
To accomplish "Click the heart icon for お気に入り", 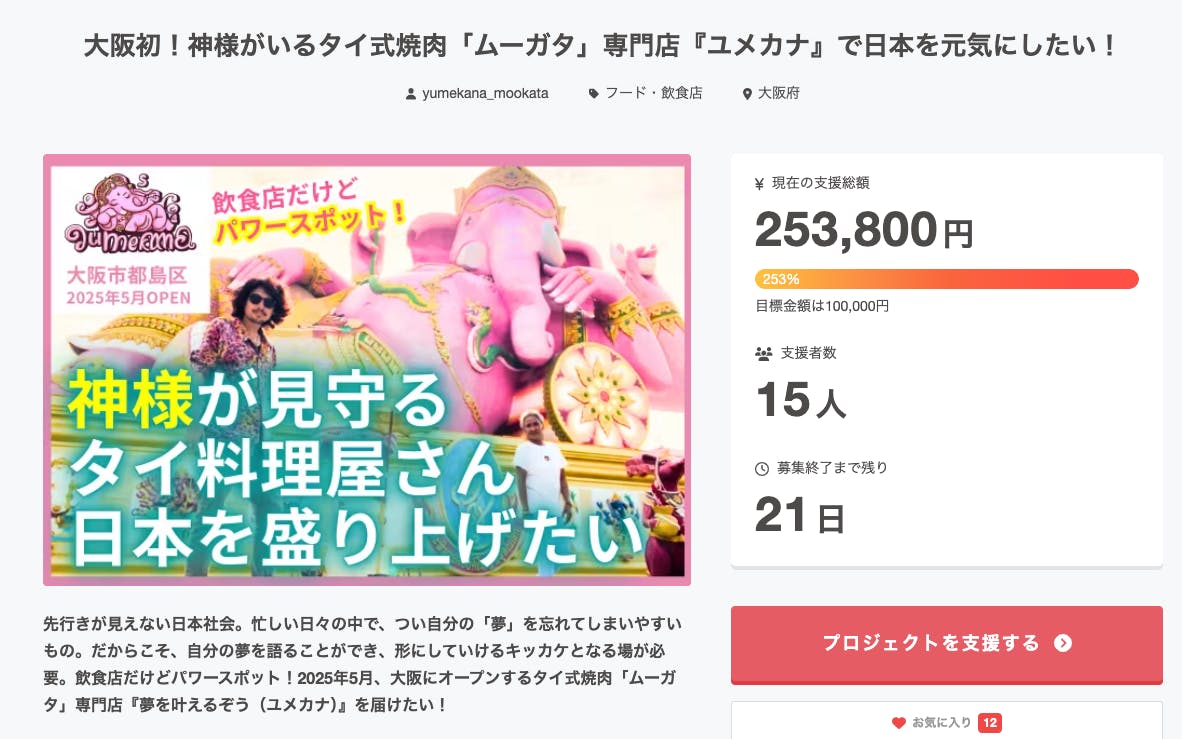I will pyautogui.click(x=898, y=722).
